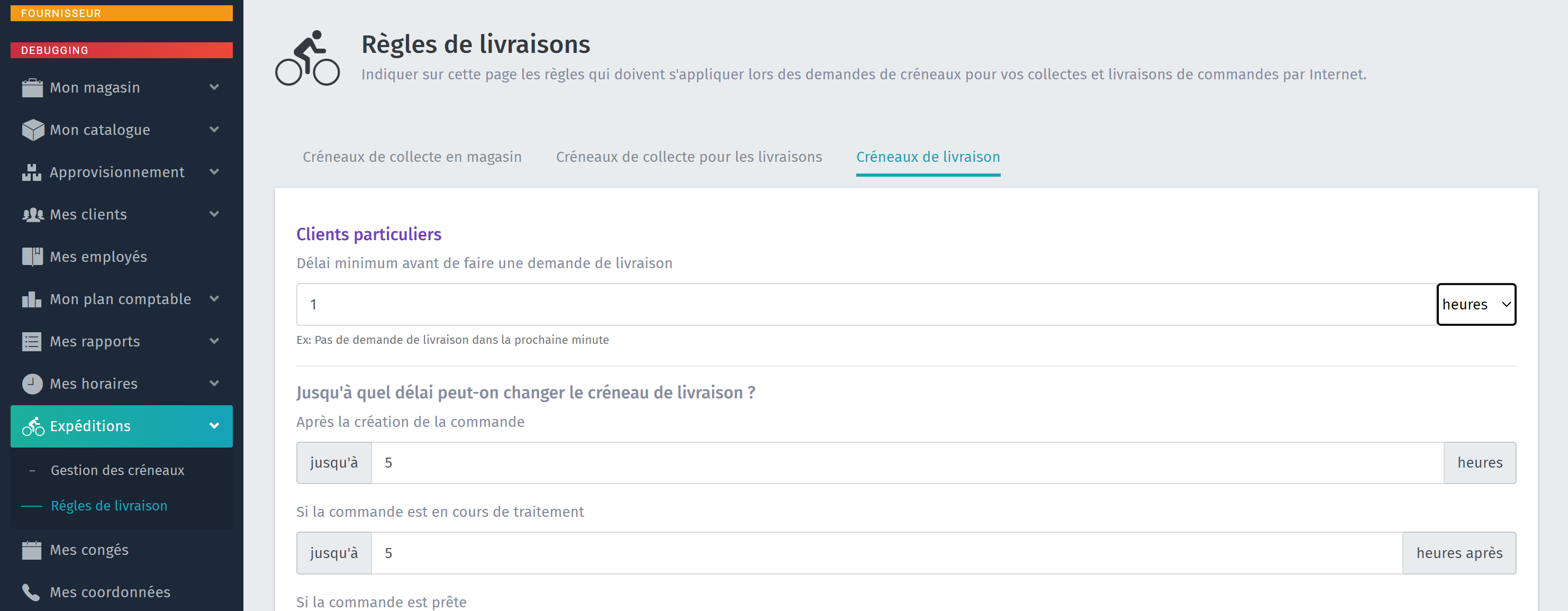Viewport: 1568px width, 611px height.
Task: Switch to Créneaux de collecte en magasin tab
Action: point(412,157)
